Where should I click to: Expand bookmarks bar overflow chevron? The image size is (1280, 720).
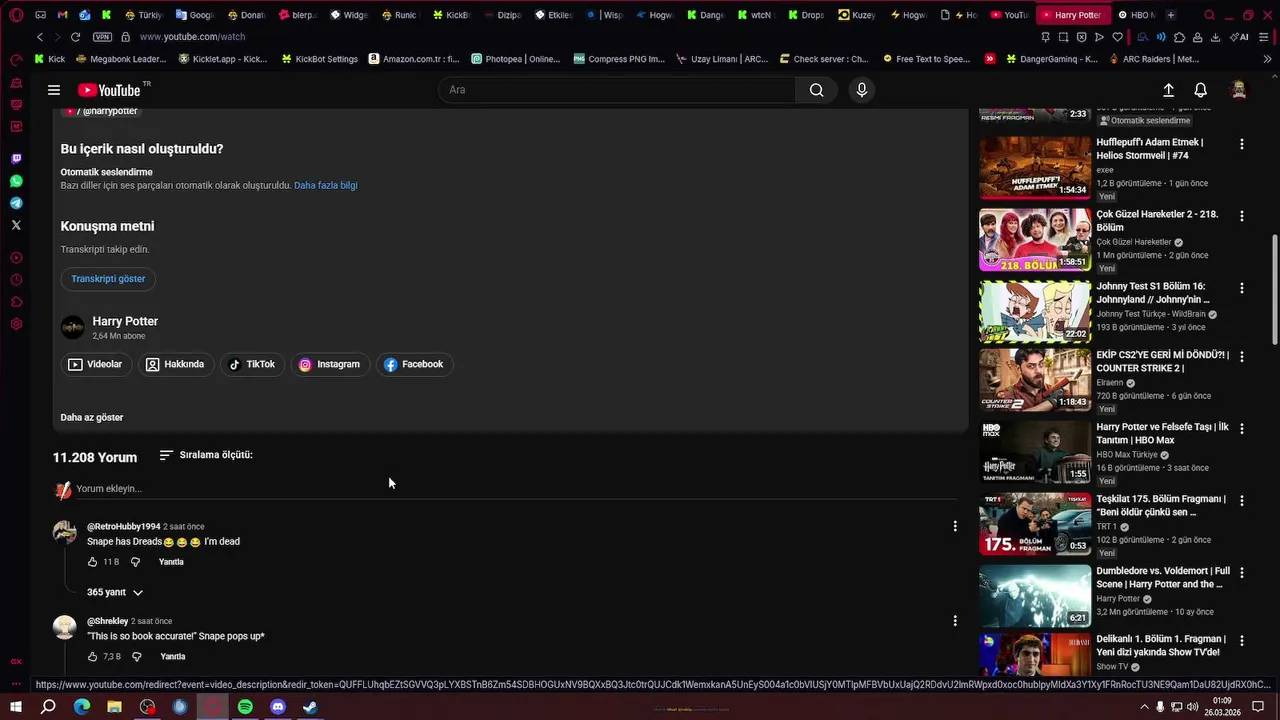[1268, 59]
